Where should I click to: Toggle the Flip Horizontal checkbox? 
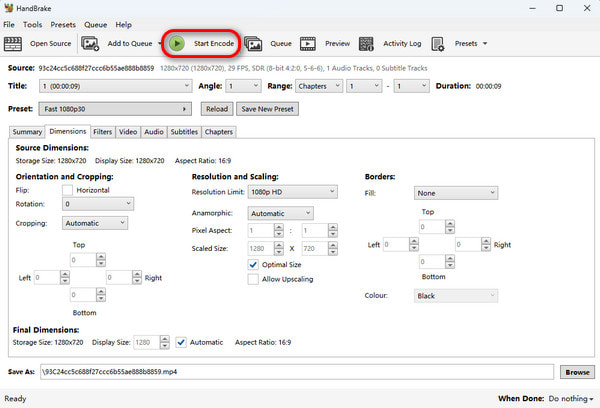click(x=67, y=190)
